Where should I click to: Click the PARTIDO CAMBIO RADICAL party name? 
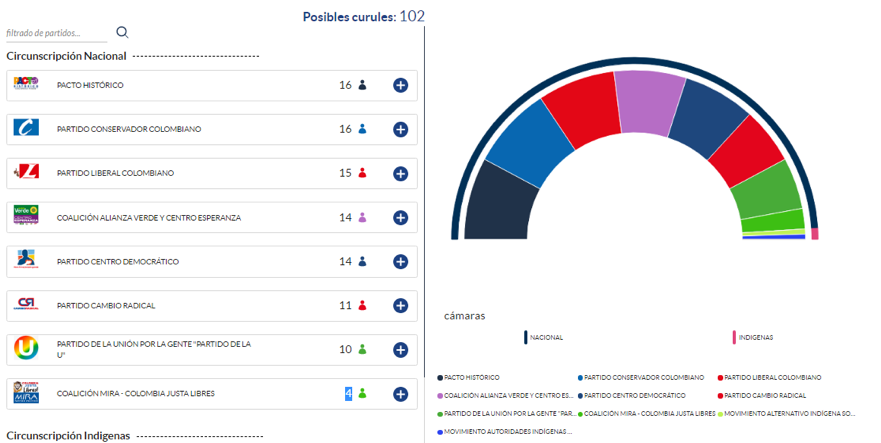[x=106, y=305]
